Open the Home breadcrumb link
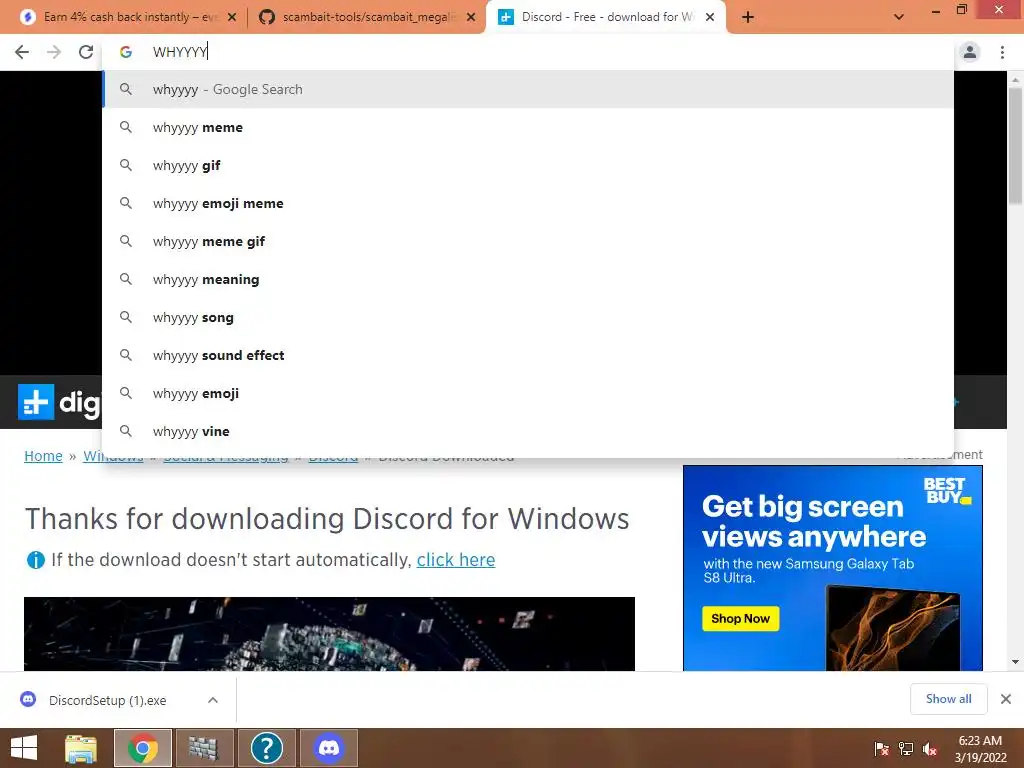The height and width of the screenshot is (768, 1024). coord(43,456)
